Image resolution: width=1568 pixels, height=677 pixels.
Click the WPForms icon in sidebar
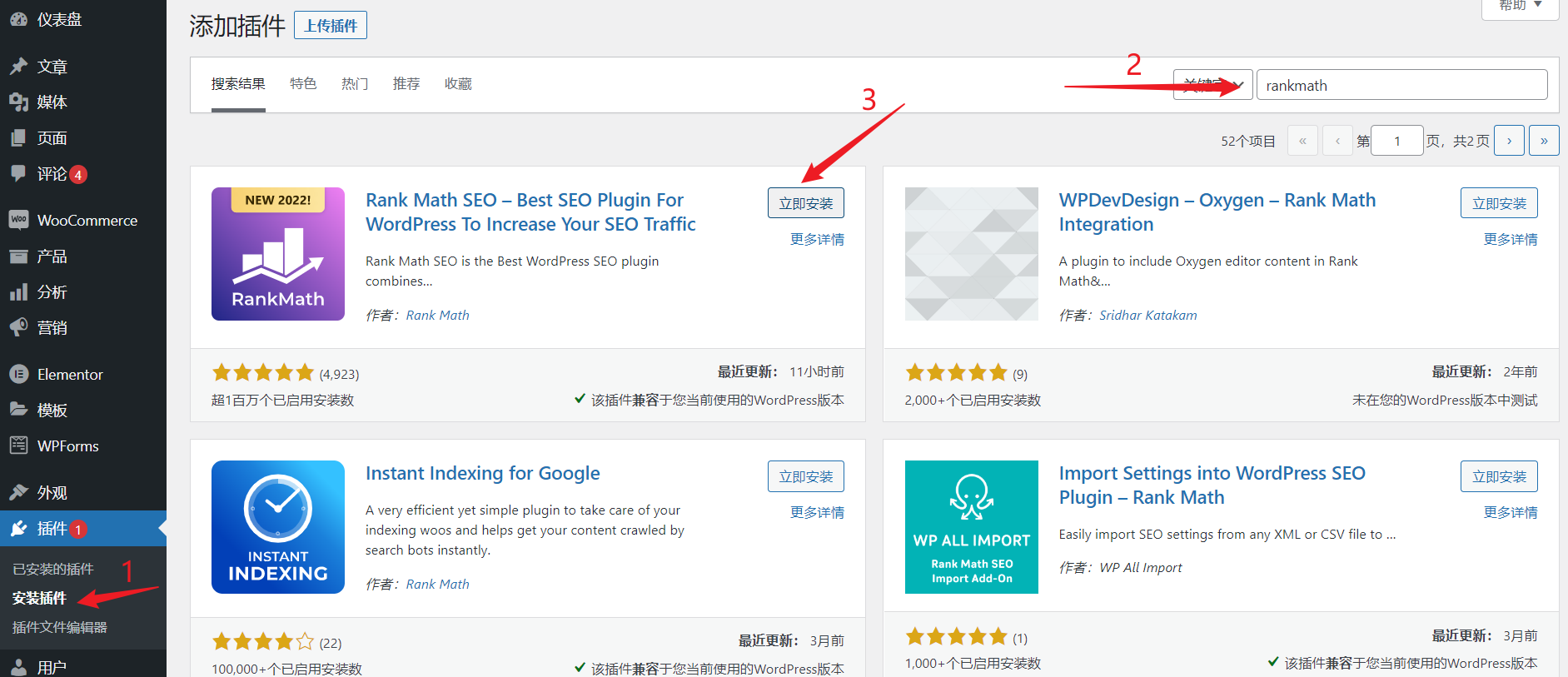(18, 446)
